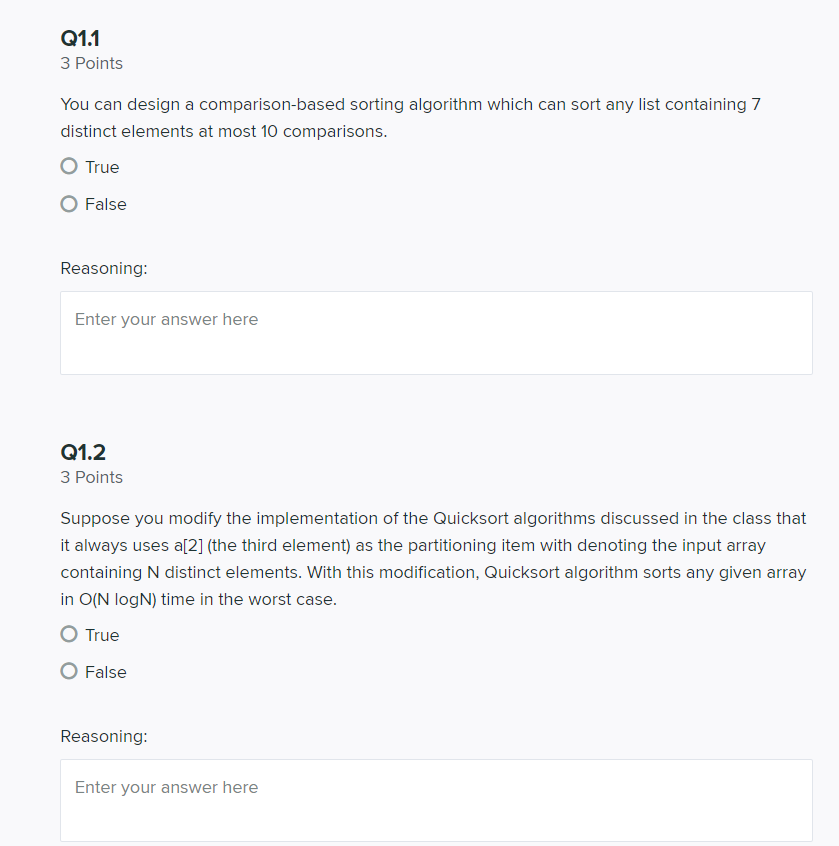
Task: Click the 3 Points label under Q1.2
Action: point(91,477)
